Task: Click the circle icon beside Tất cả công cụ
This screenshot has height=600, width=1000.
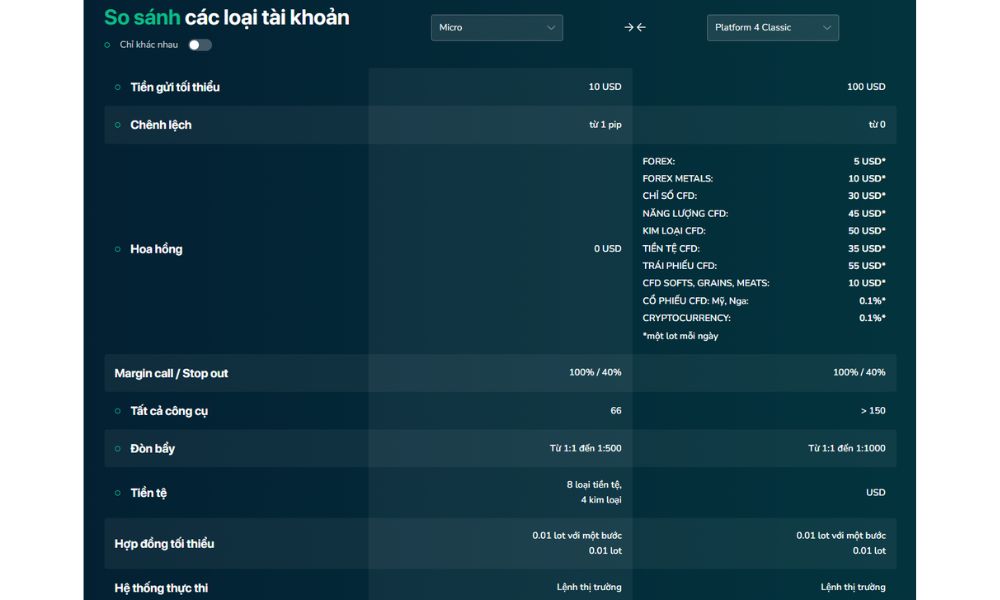Action: [x=117, y=411]
